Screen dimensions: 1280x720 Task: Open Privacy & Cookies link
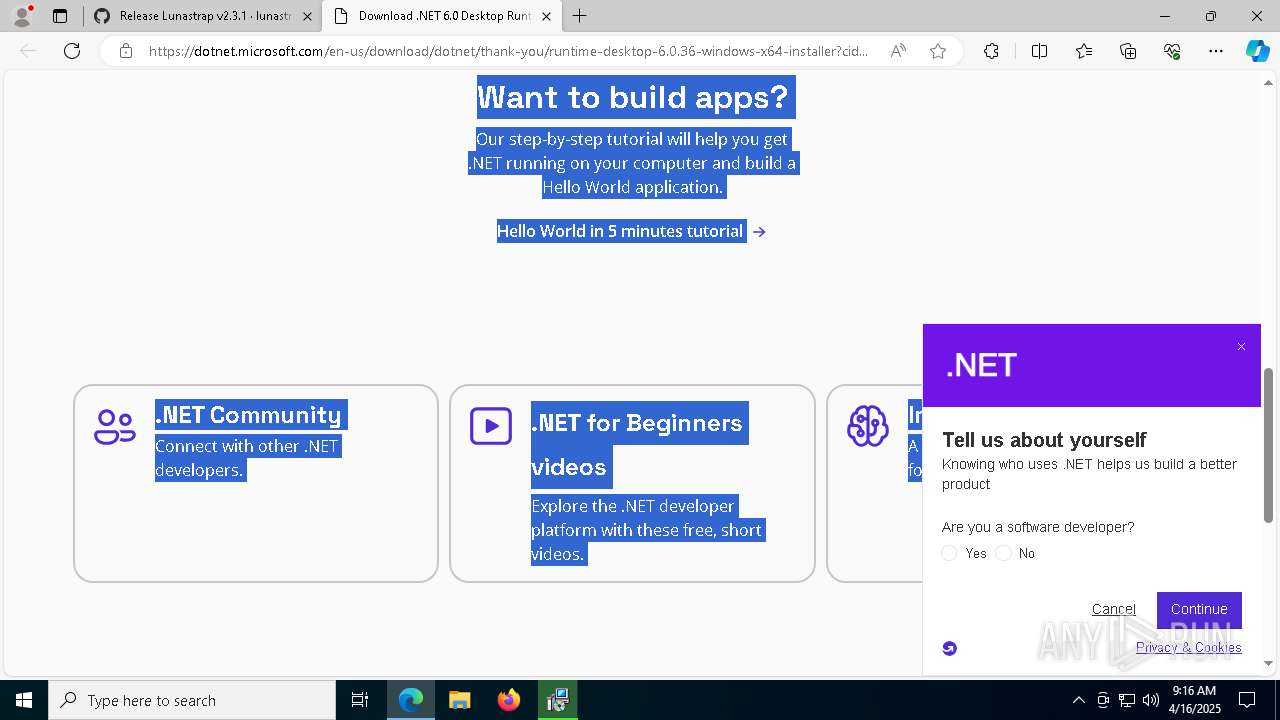coord(1189,648)
